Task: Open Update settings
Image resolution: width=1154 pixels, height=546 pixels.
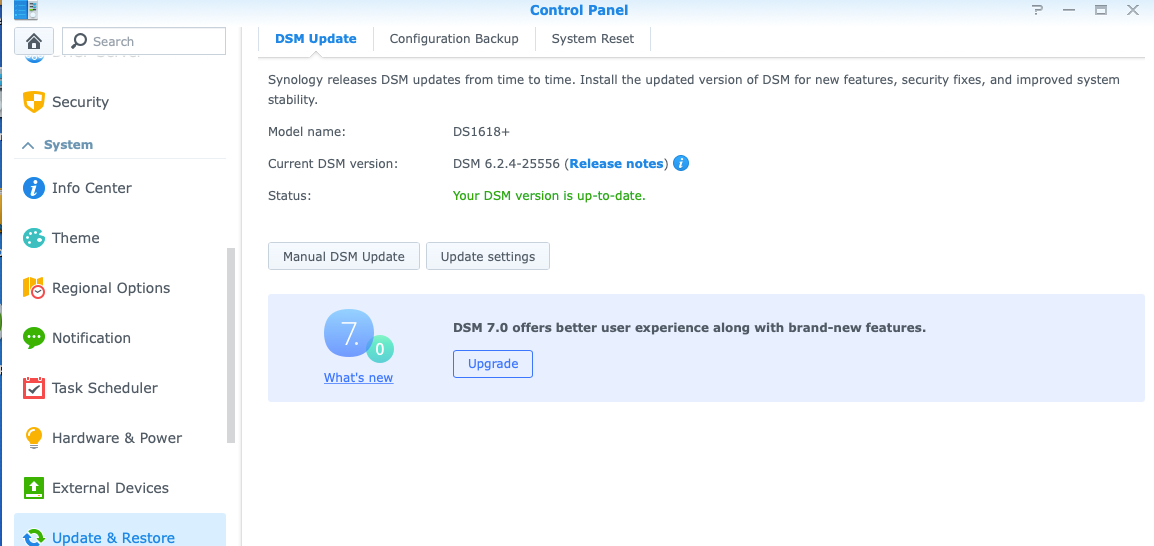Action: pyautogui.click(x=487, y=256)
